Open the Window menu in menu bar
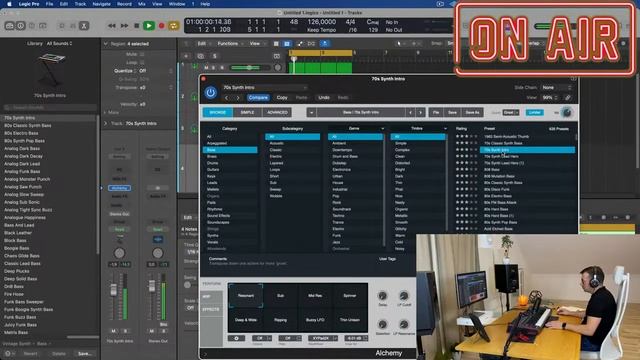Screen dimensions: 640x360 (x=177, y=4)
